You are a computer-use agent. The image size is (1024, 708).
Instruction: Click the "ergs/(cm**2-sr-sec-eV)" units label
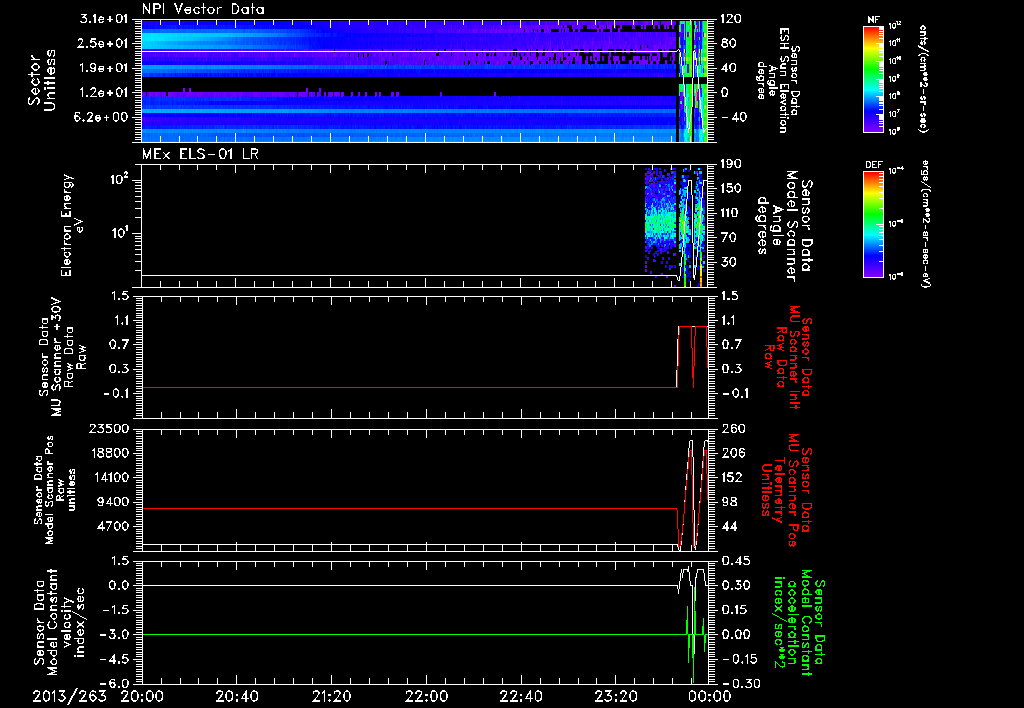point(925,223)
